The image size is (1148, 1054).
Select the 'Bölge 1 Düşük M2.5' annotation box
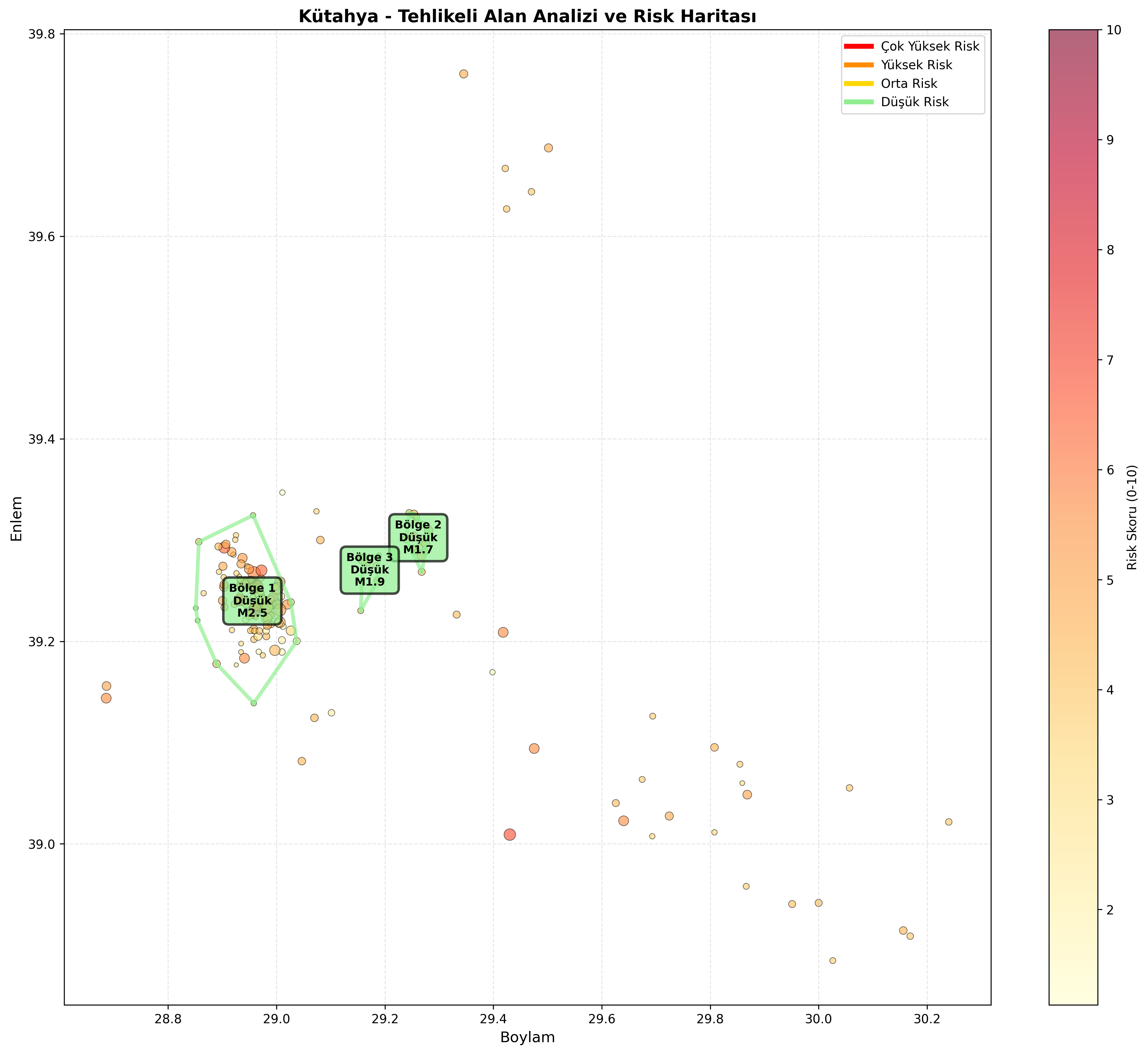point(252,601)
